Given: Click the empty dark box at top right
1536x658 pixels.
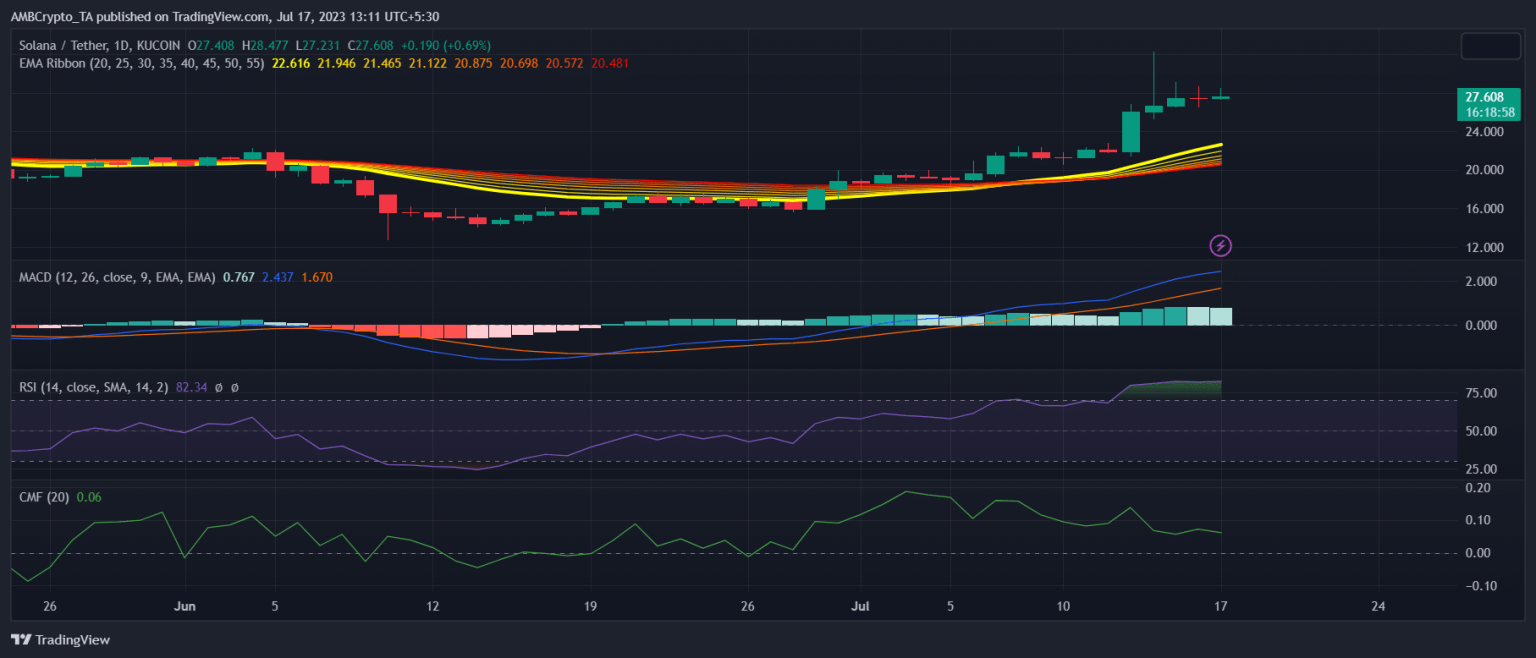Looking at the screenshot, I should click(1491, 46).
